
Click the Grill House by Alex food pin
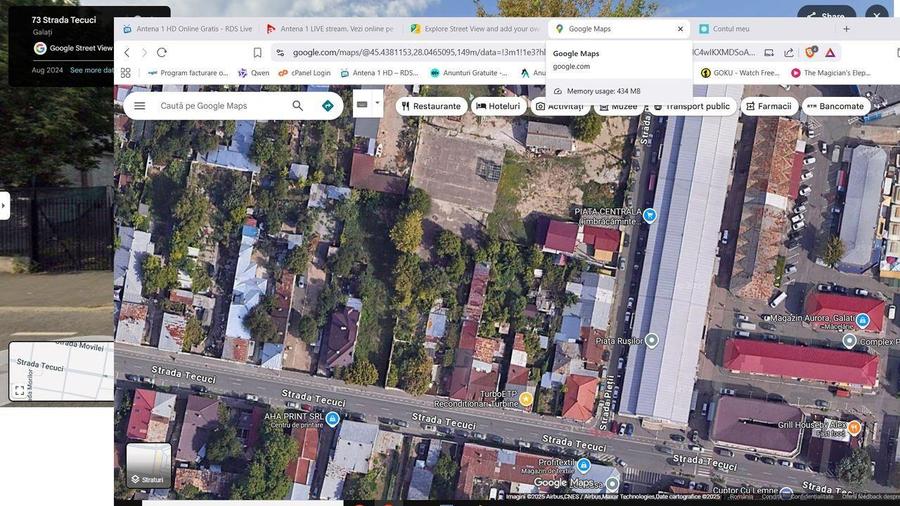coord(854,427)
